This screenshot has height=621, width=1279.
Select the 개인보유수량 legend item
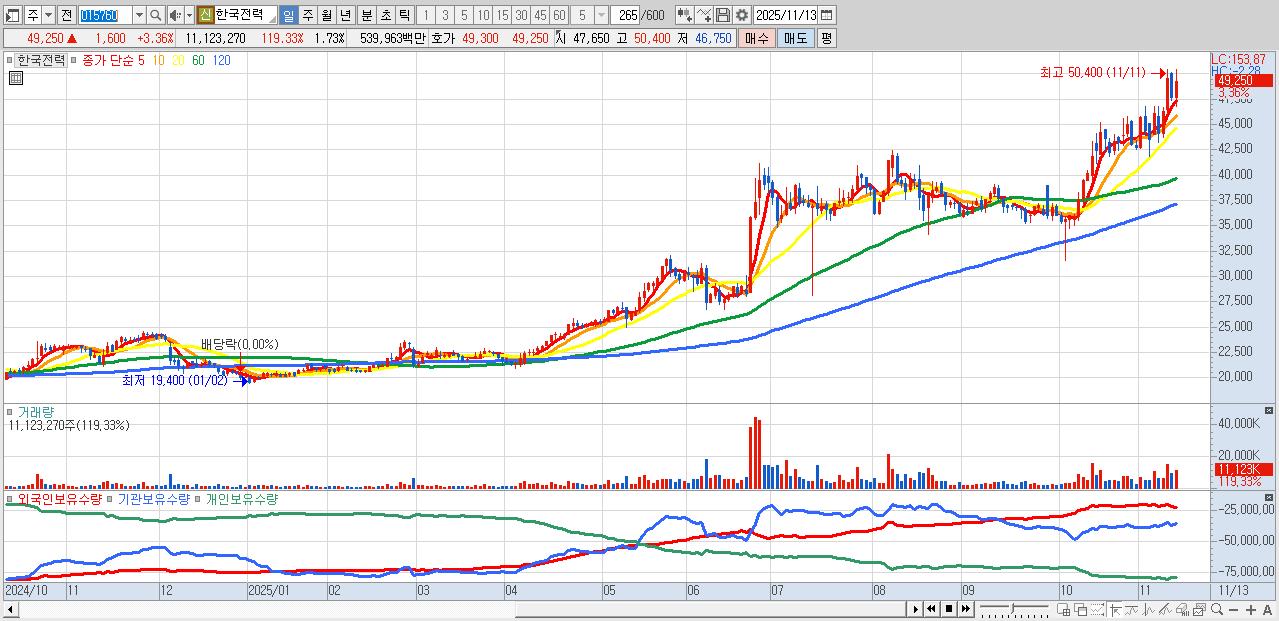click(242, 498)
